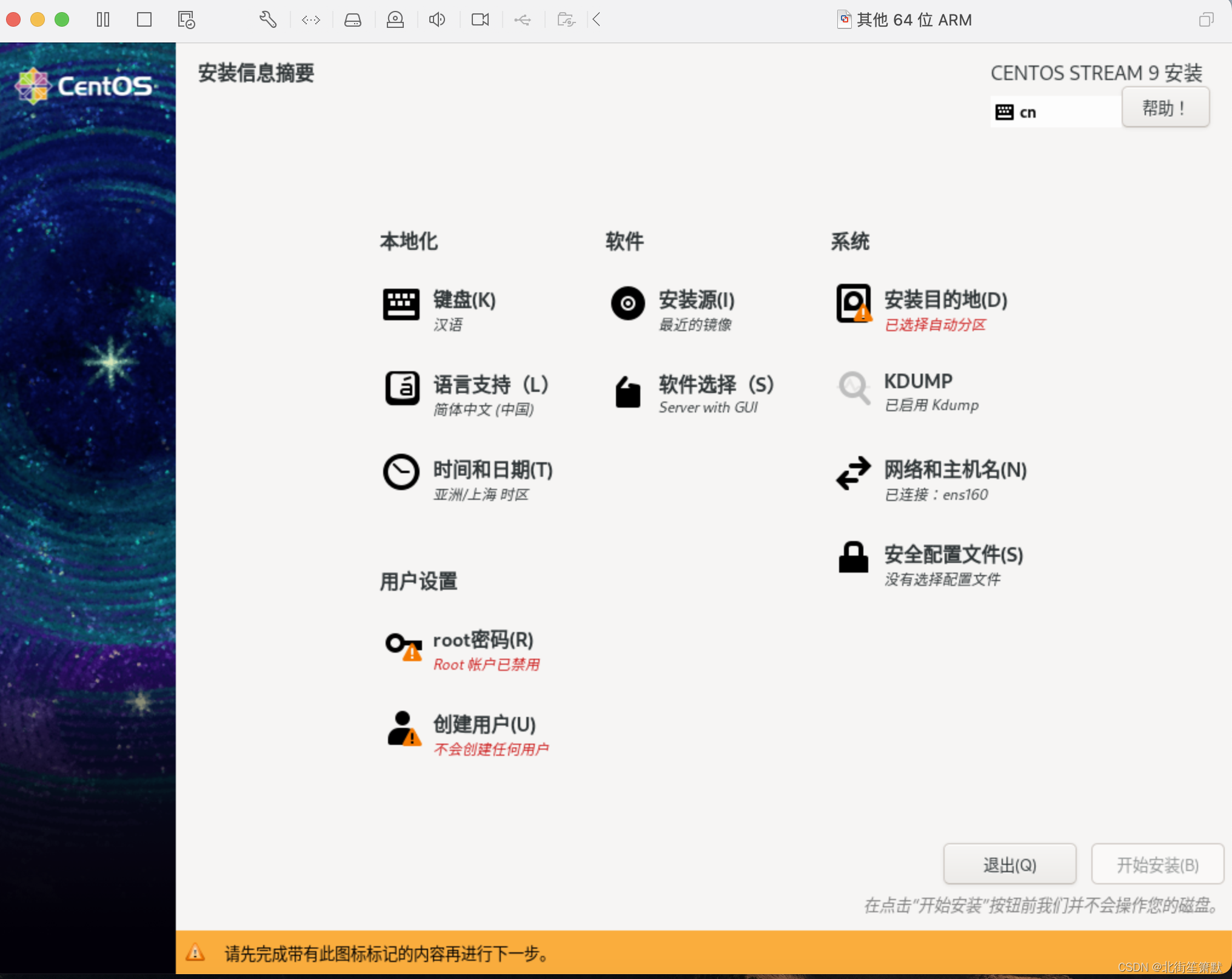1232x979 pixels.
Task: Open 安全配置文件(S) security profile label
Action: coord(953,554)
